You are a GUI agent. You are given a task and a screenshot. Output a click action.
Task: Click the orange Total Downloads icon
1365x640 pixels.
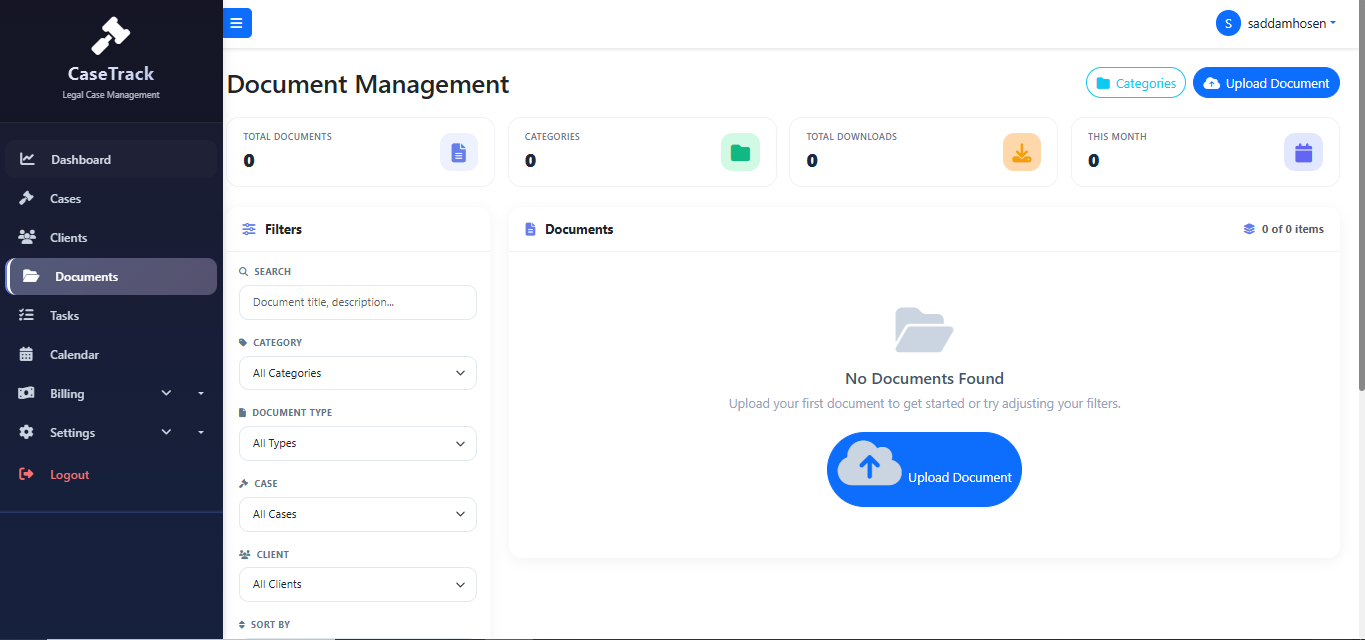[x=1022, y=152]
